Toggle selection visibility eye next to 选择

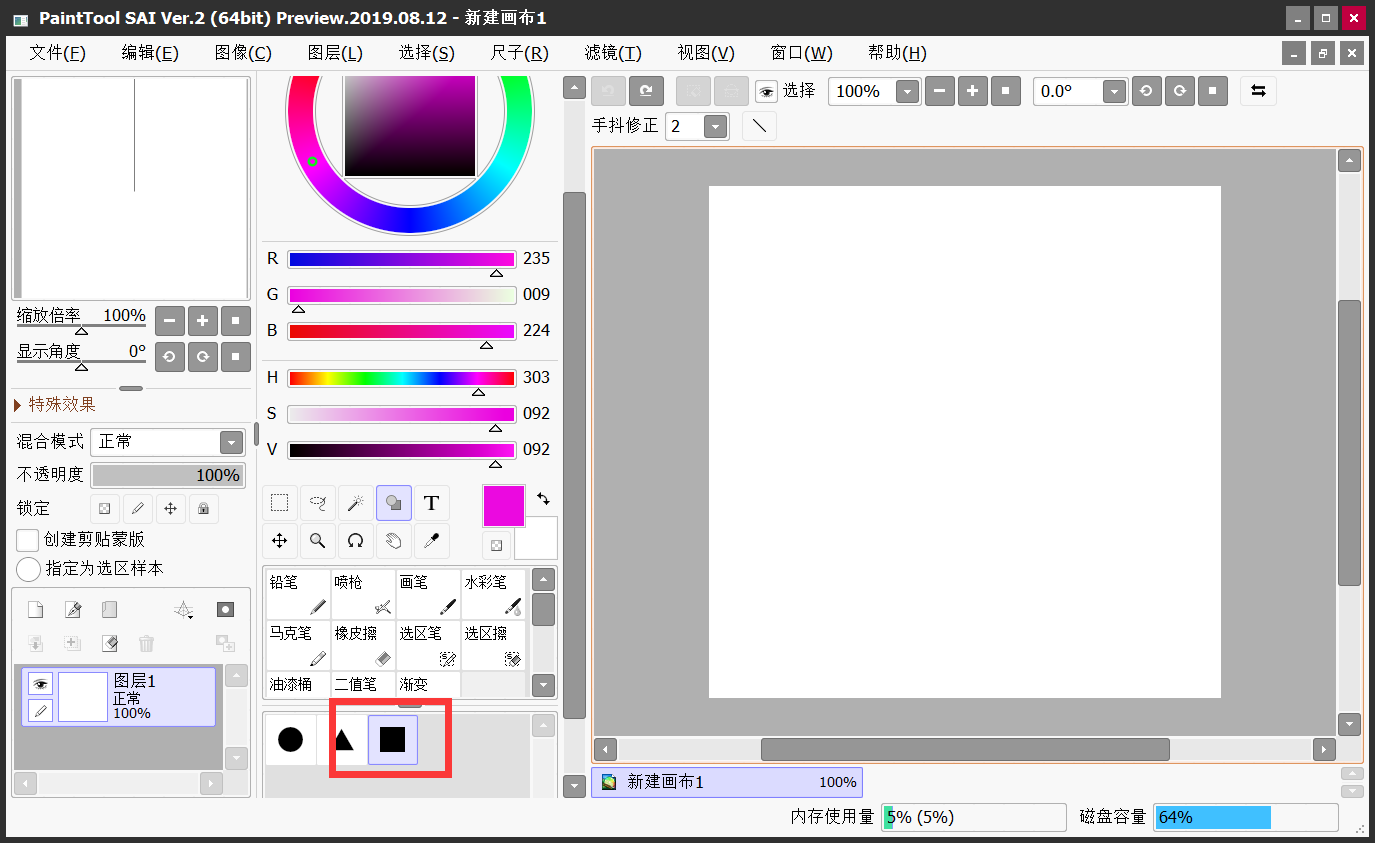click(x=766, y=92)
